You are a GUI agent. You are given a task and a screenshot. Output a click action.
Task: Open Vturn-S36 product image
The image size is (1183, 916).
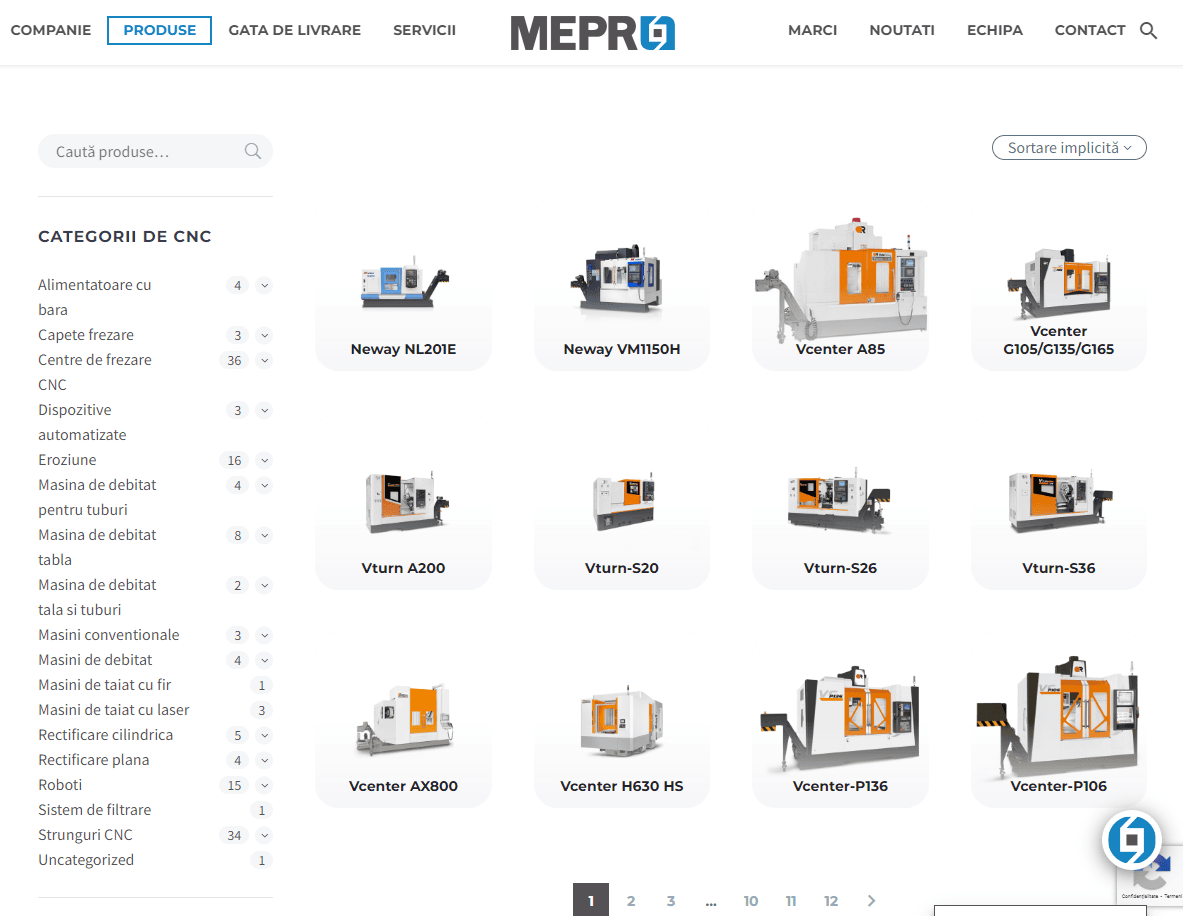pyautogui.click(x=1059, y=501)
